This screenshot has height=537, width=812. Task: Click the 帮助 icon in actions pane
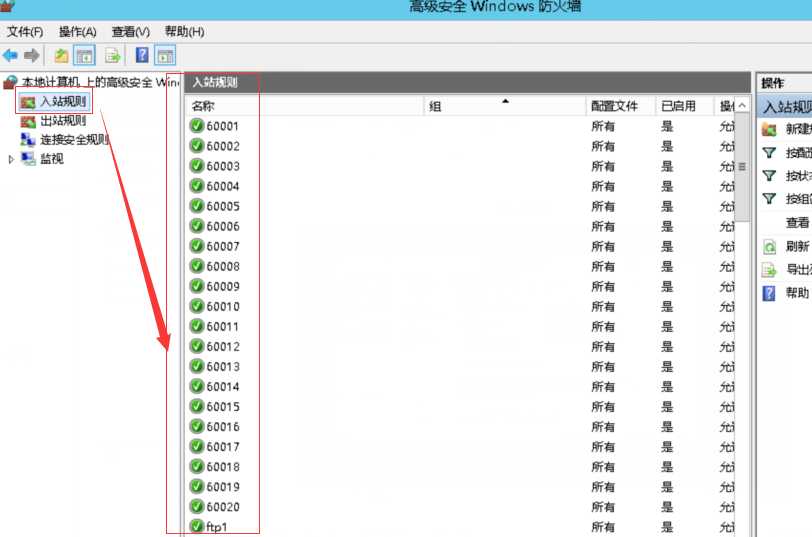[770, 293]
